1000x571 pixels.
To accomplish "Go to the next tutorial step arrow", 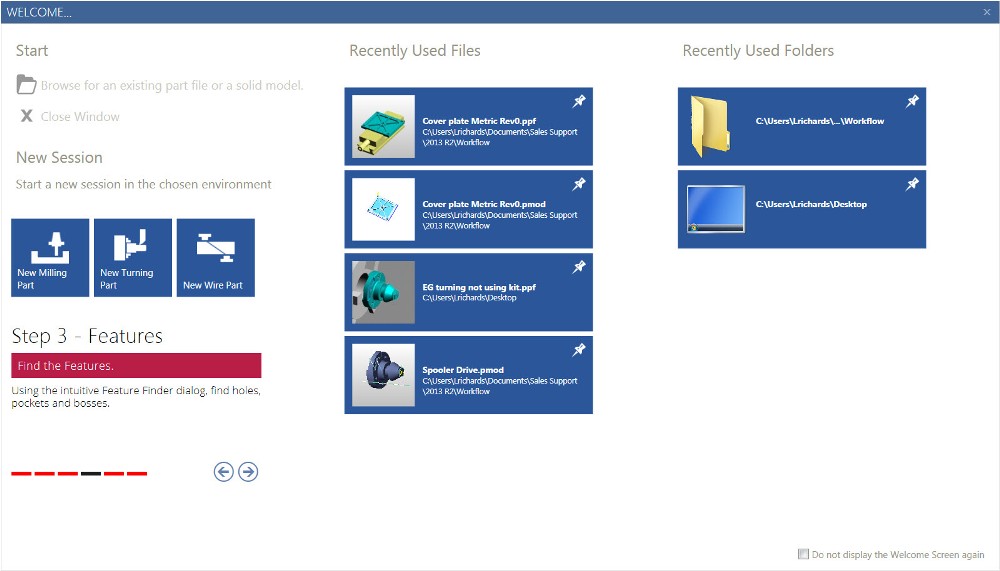I will click(248, 472).
